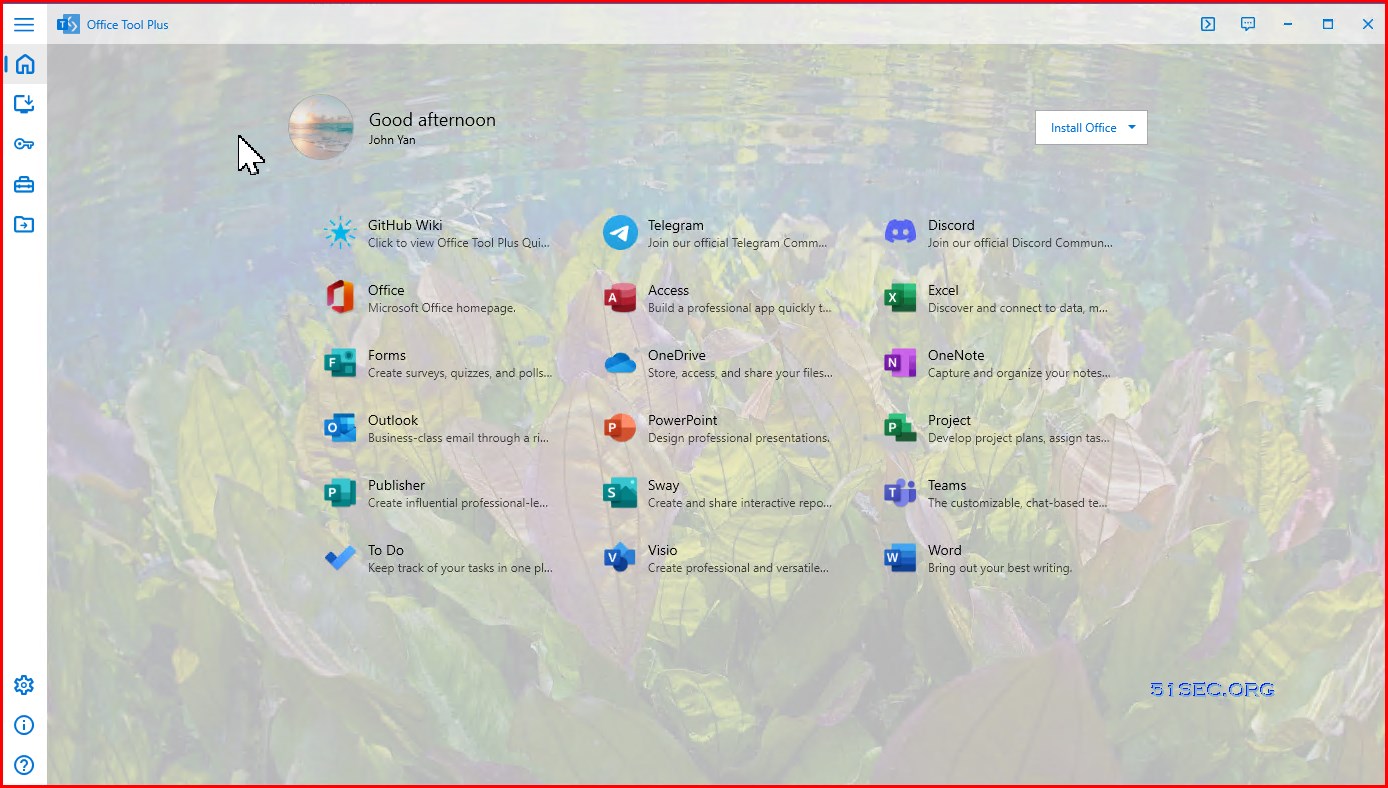Screen dimensions: 1388x788
Task: Open the Forms link title
Action: click(387, 355)
